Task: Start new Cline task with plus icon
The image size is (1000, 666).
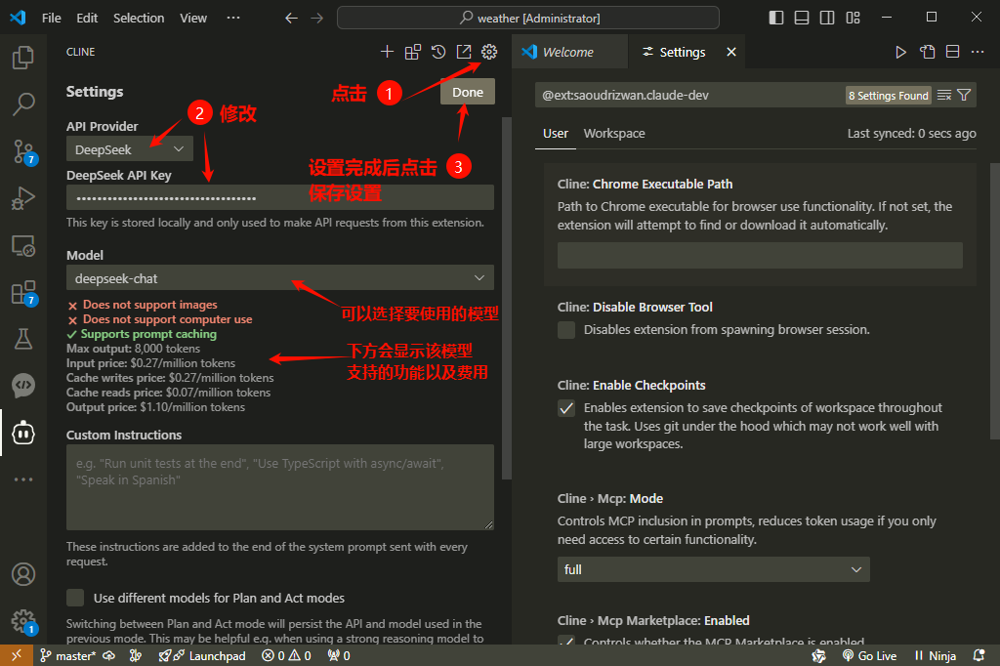Action: coord(387,52)
